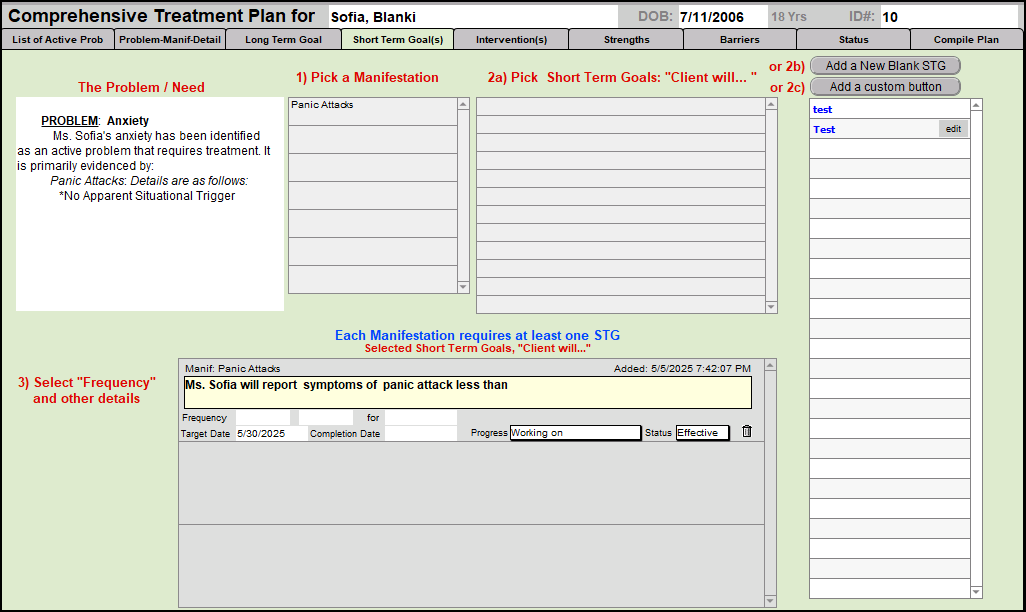Click Add a New Blank STG button
This screenshot has height=612, width=1026.
(x=885, y=66)
